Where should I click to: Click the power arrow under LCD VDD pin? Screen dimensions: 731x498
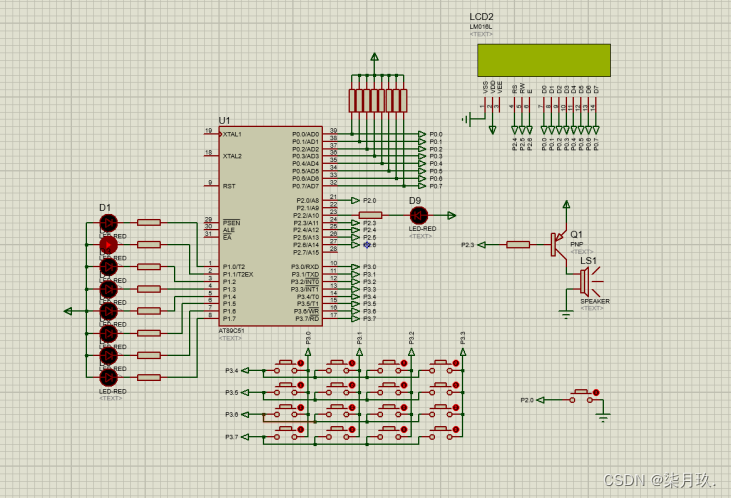[x=493, y=130]
